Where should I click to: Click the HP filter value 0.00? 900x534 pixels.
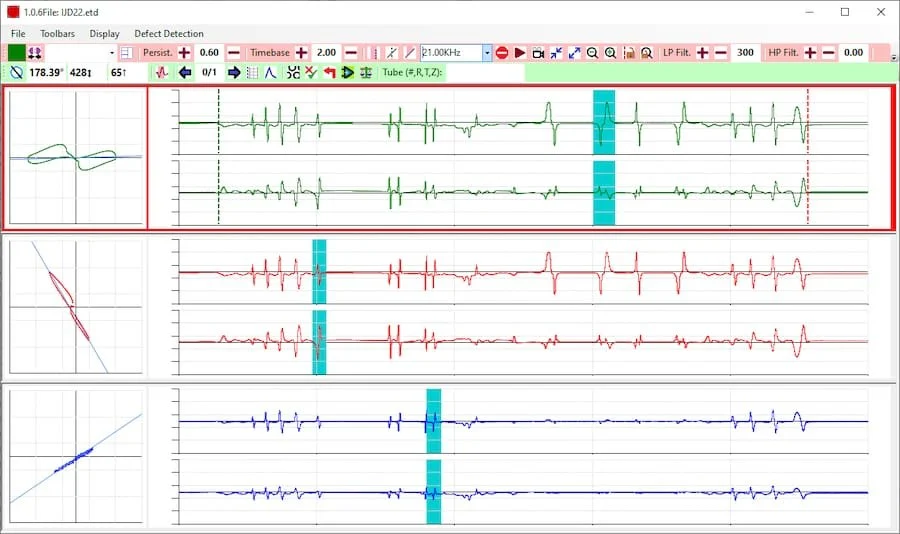854,53
